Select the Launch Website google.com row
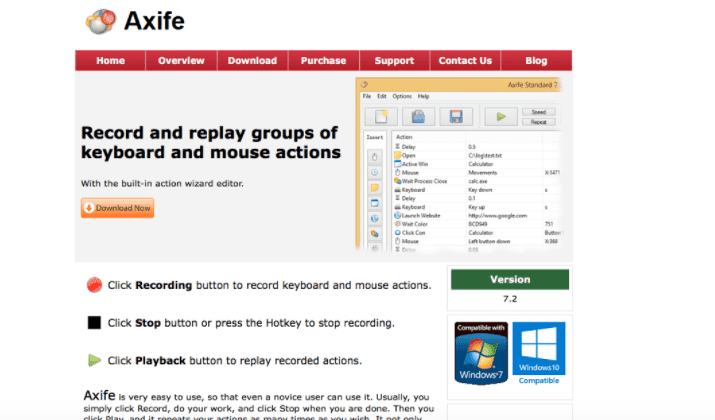This screenshot has width=715, height=420. [x=477, y=215]
